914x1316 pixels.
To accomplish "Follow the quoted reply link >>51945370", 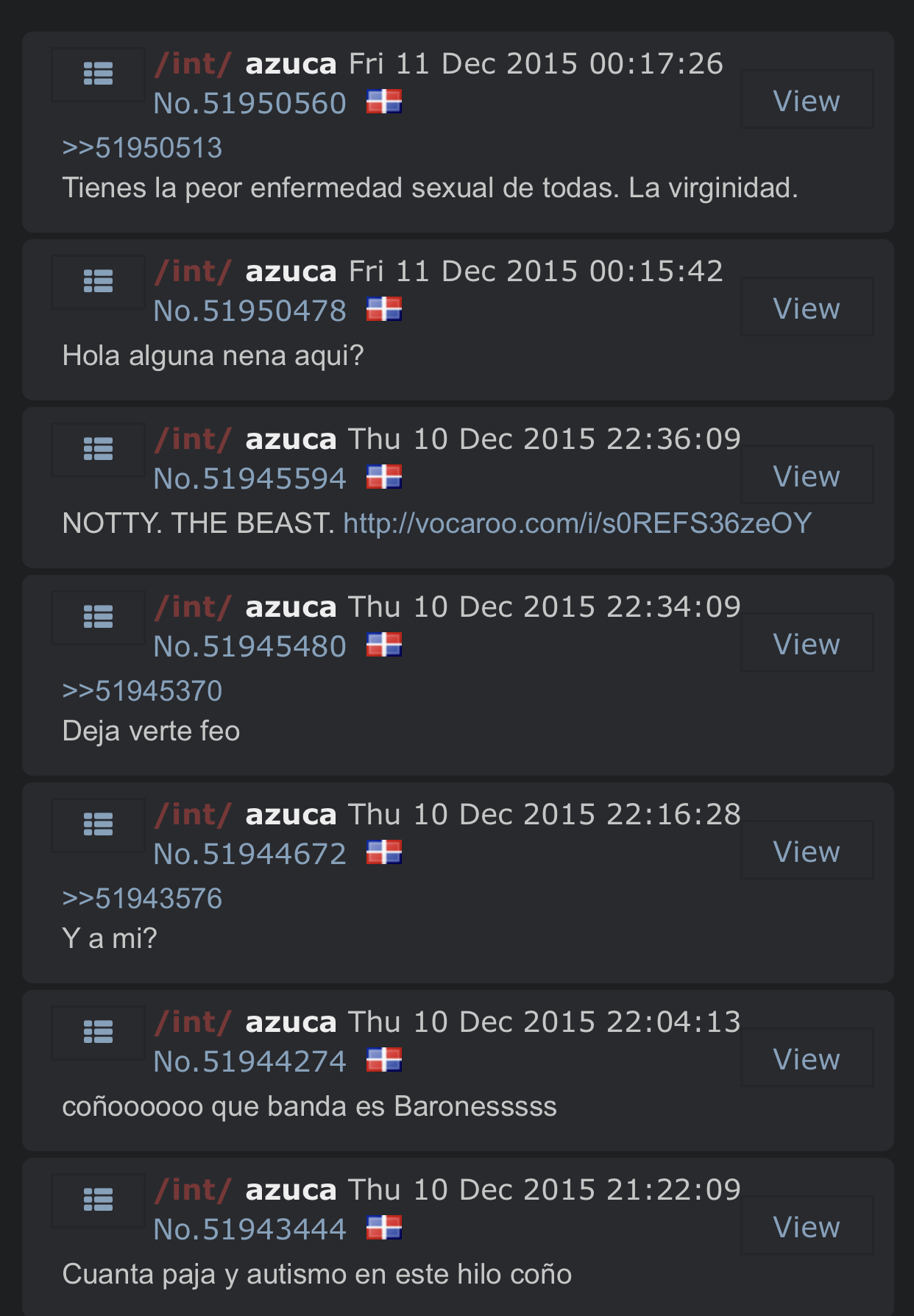I will pyautogui.click(x=142, y=691).
